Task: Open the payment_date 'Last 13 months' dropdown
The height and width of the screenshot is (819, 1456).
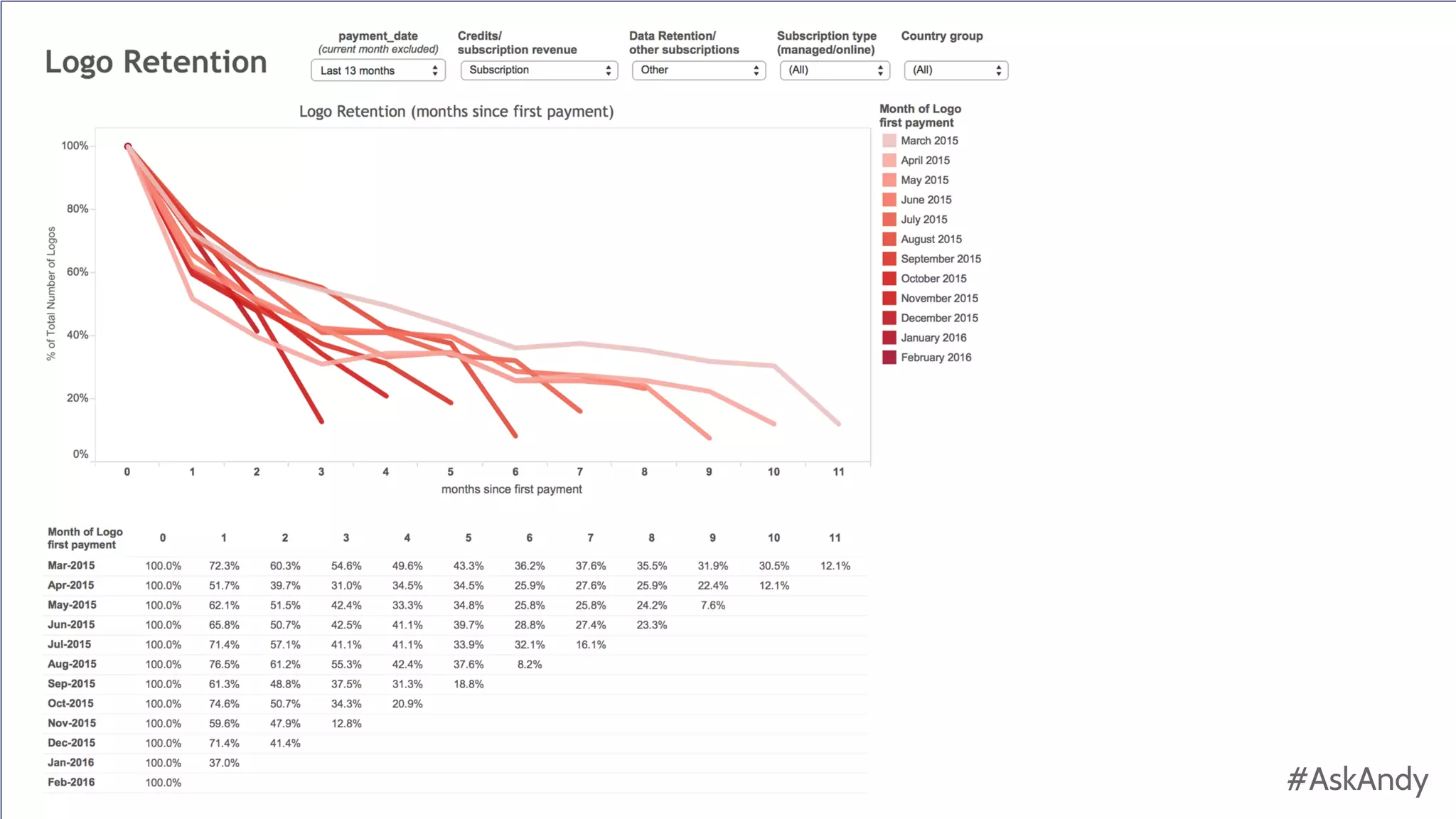Action: [378, 70]
